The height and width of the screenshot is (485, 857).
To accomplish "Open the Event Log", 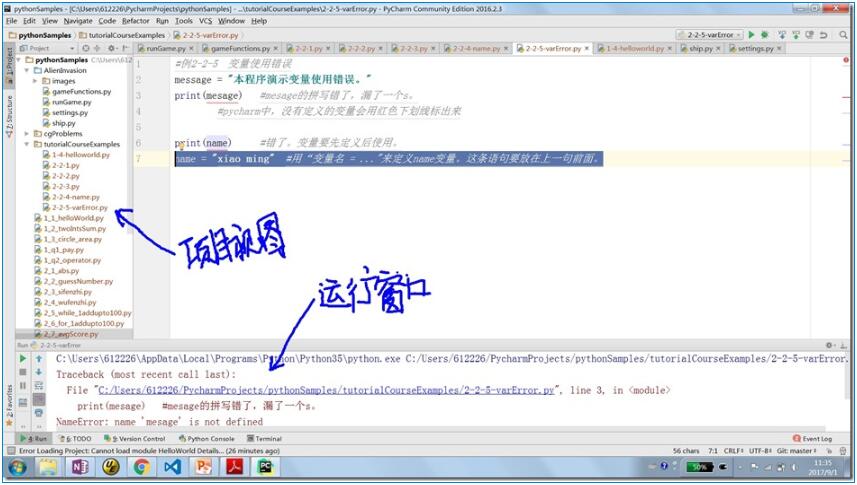I will tap(813, 439).
